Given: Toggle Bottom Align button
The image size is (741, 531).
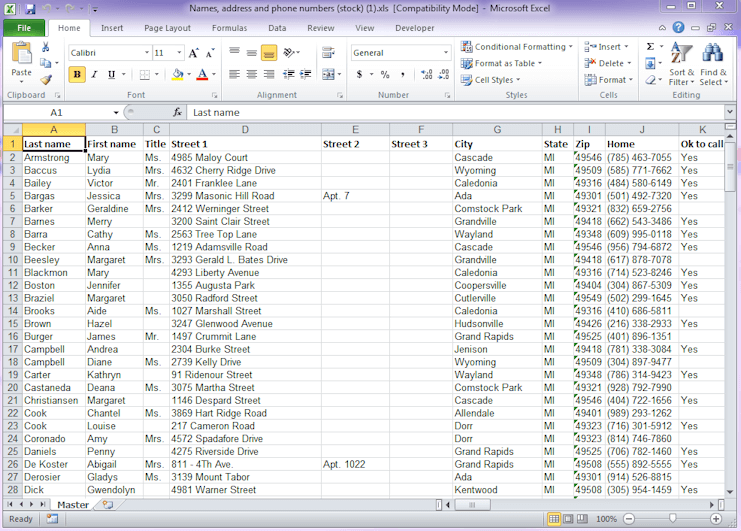Looking at the screenshot, I should pos(269,53).
